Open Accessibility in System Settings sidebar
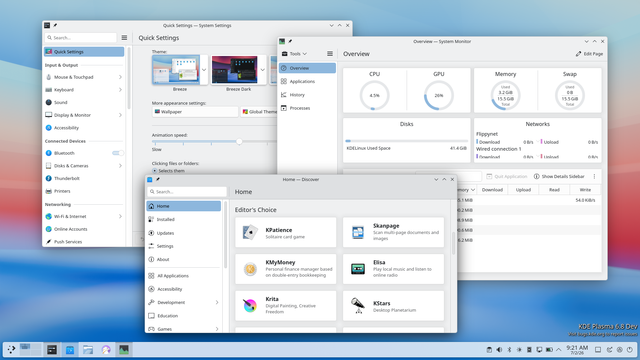The image size is (640, 360). 84,128
